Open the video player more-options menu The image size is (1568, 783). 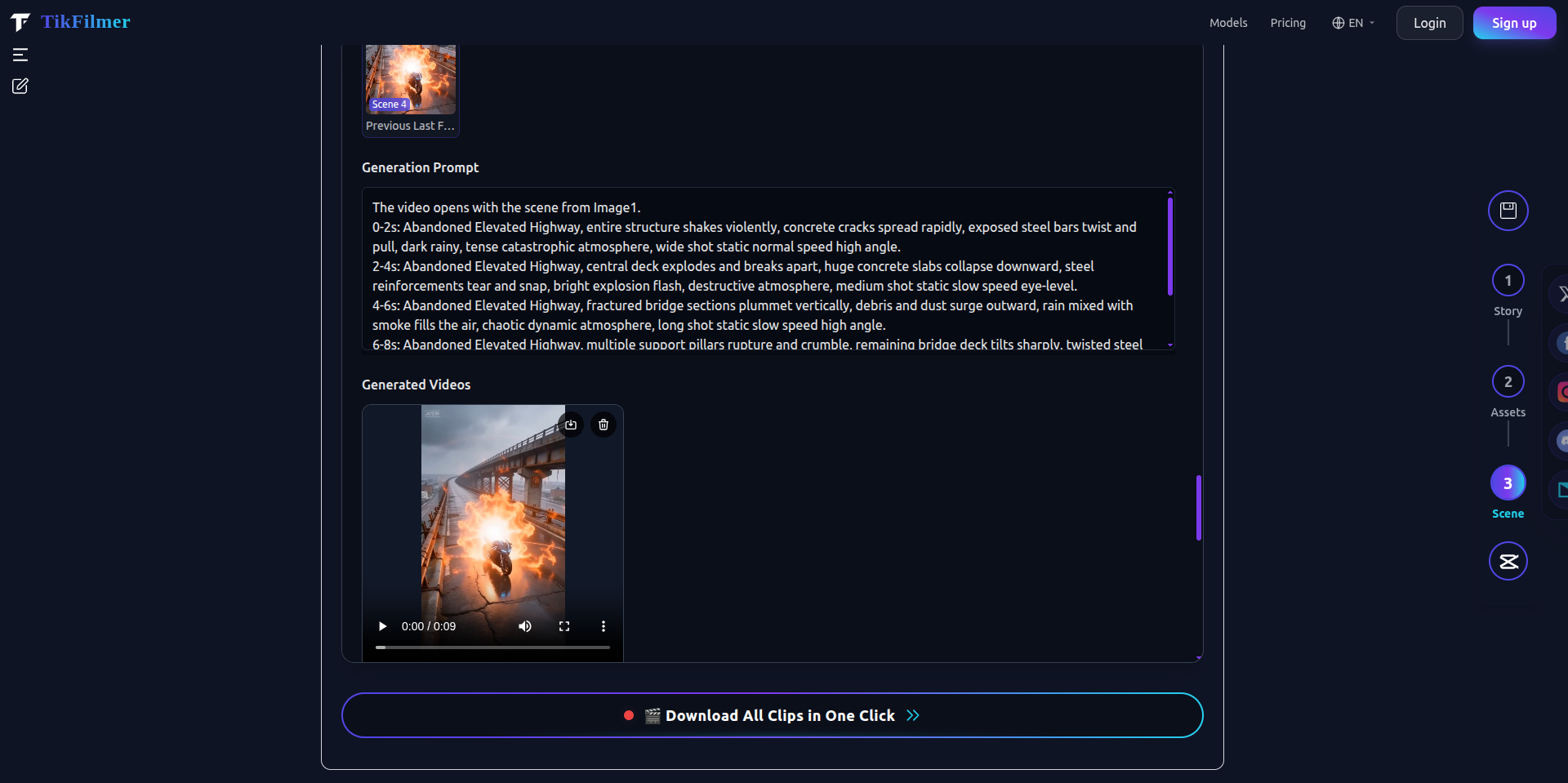[603, 626]
